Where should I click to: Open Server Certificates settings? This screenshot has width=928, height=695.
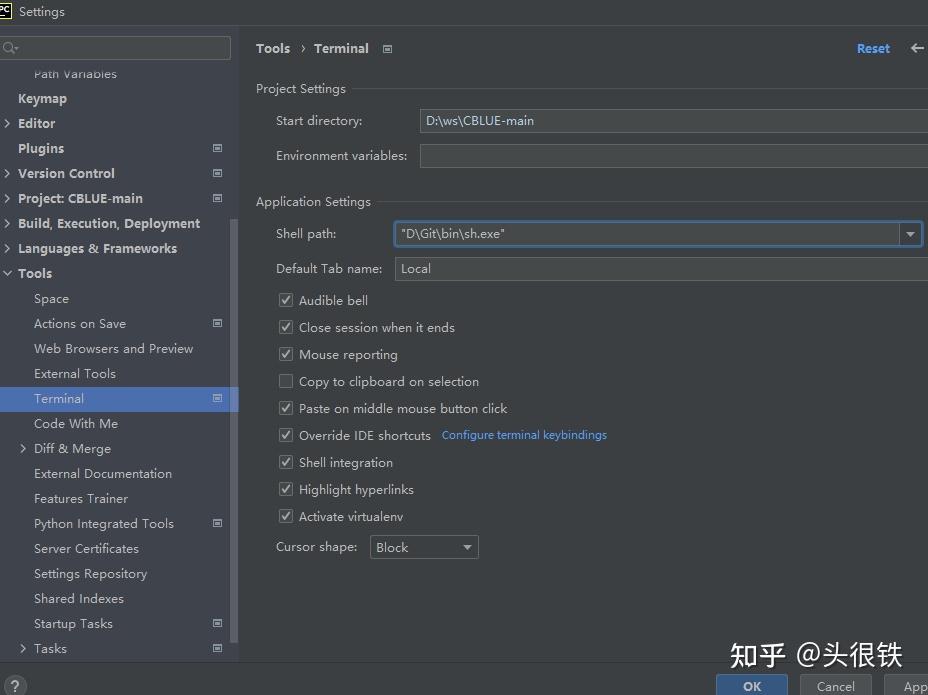coord(86,548)
